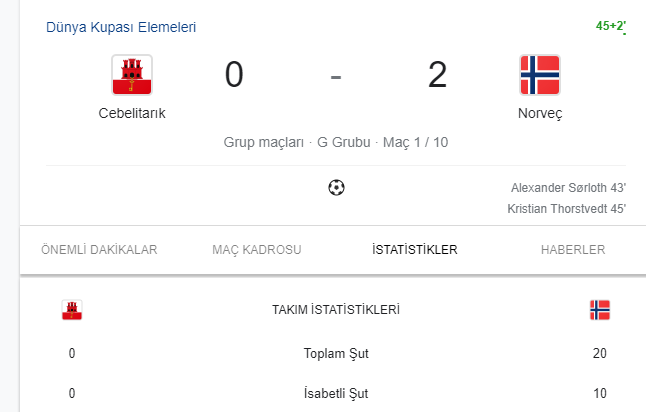Image resolution: width=646 pixels, height=412 pixels.
Task: Click the İsabetli Şut statistic row label
Action: 336,393
